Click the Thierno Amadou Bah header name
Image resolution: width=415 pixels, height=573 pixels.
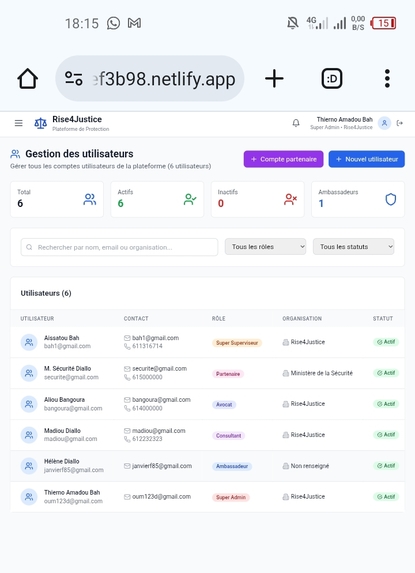(344, 119)
